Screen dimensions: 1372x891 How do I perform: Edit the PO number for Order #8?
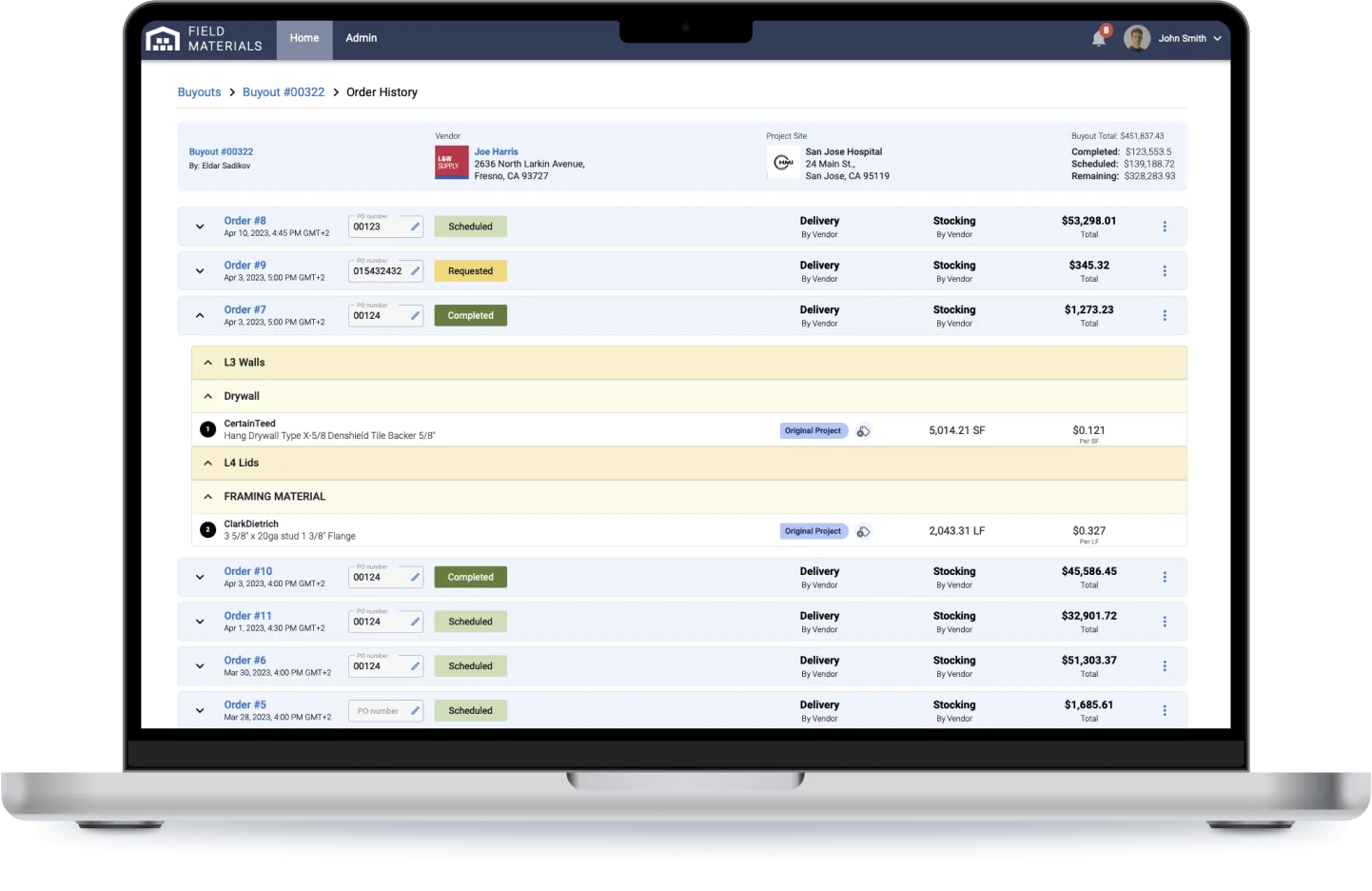pos(414,227)
